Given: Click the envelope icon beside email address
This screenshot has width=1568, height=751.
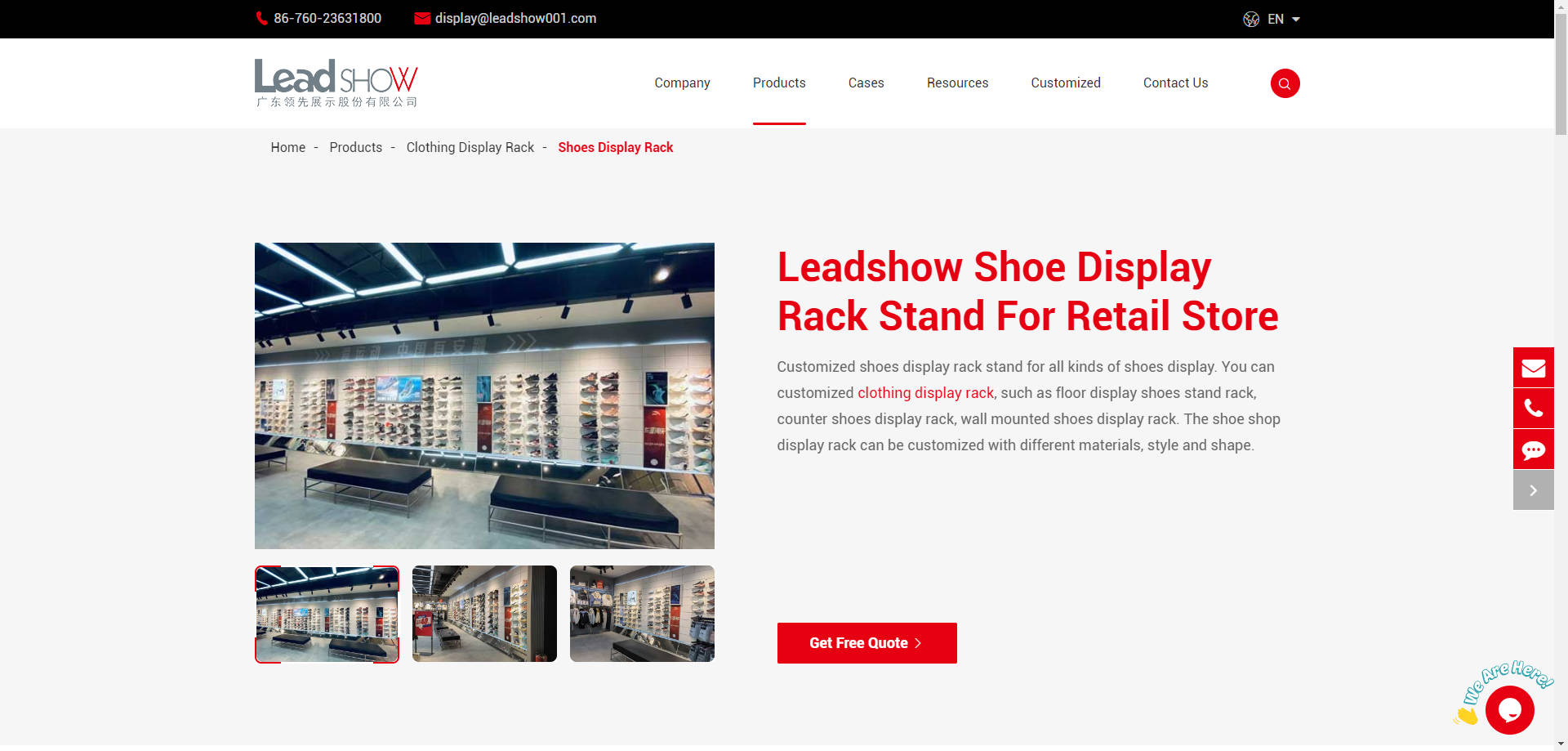Looking at the screenshot, I should click(422, 18).
